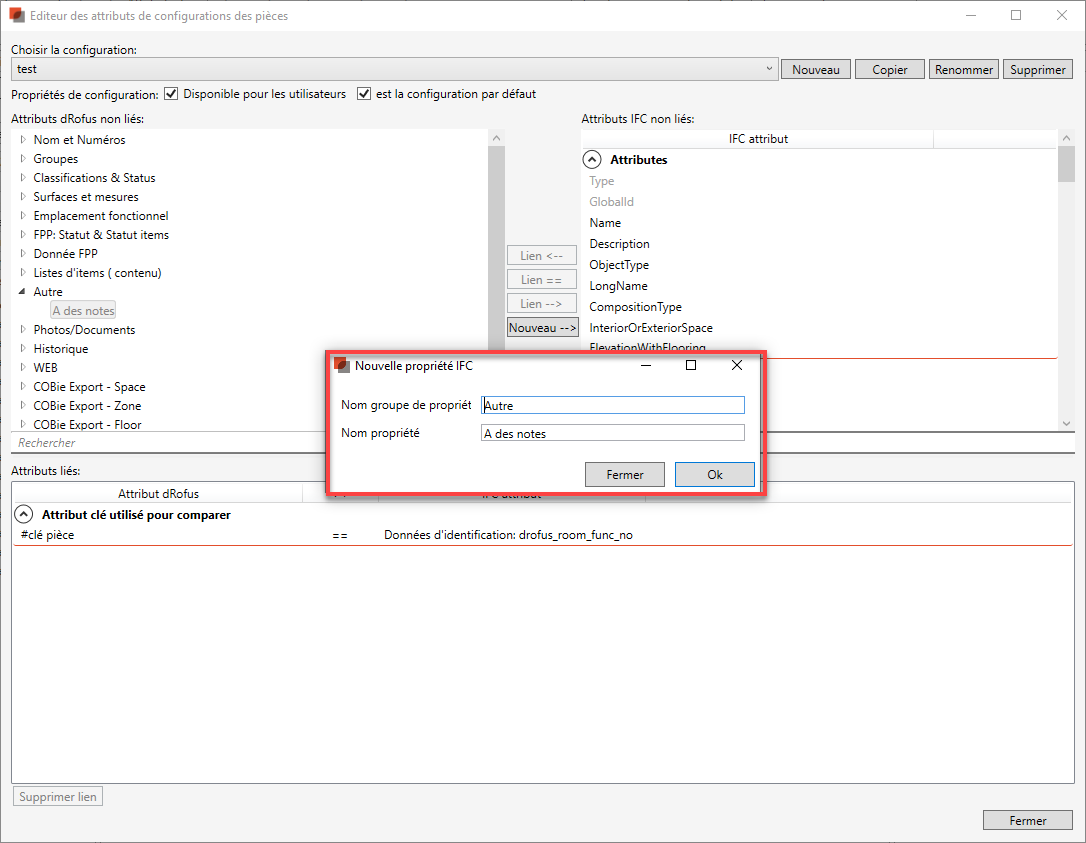Minimize the Nouvelle propriété IFC dialog
The width and height of the screenshot is (1086, 843).
[x=645, y=366]
